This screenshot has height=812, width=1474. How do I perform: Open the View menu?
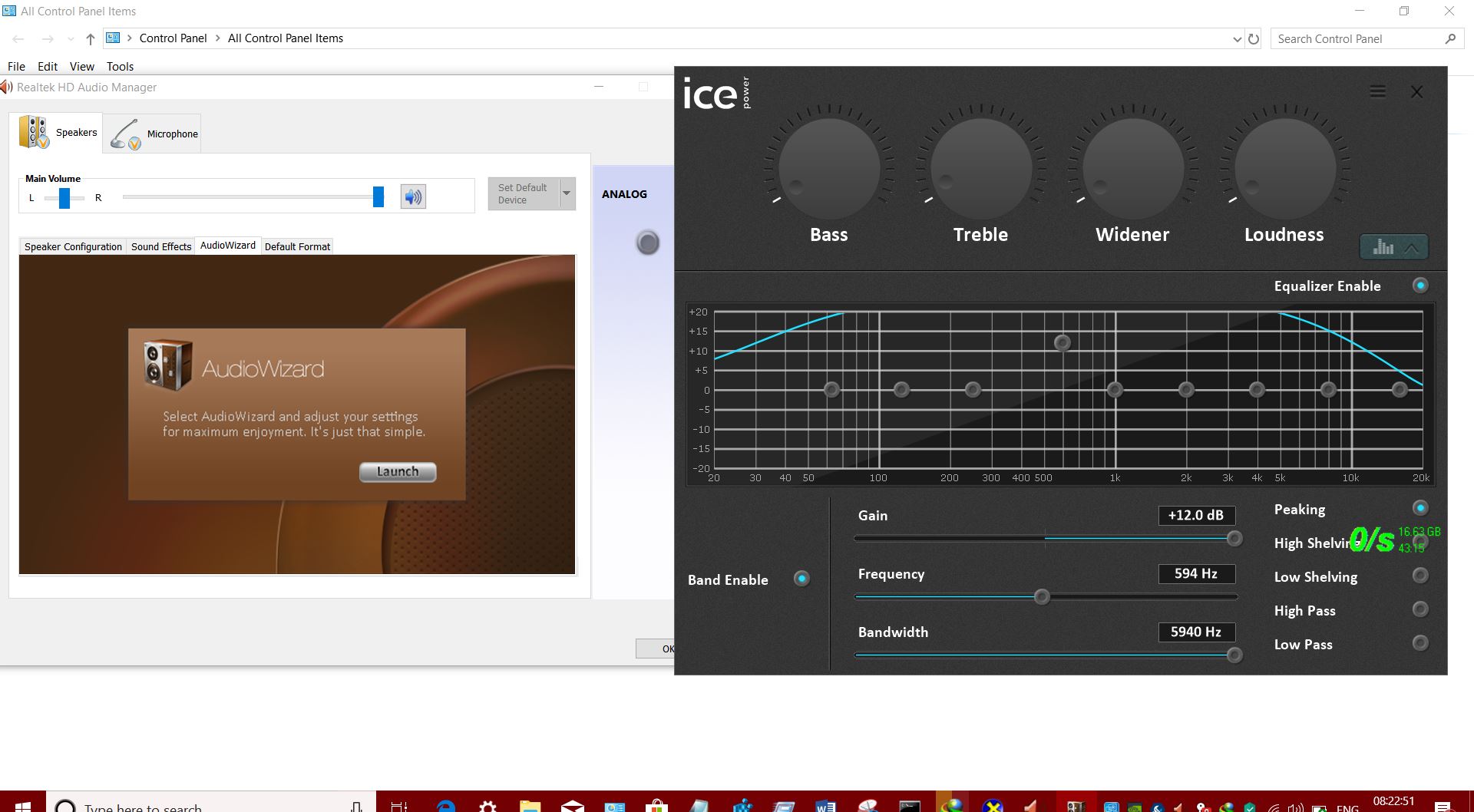coord(82,67)
